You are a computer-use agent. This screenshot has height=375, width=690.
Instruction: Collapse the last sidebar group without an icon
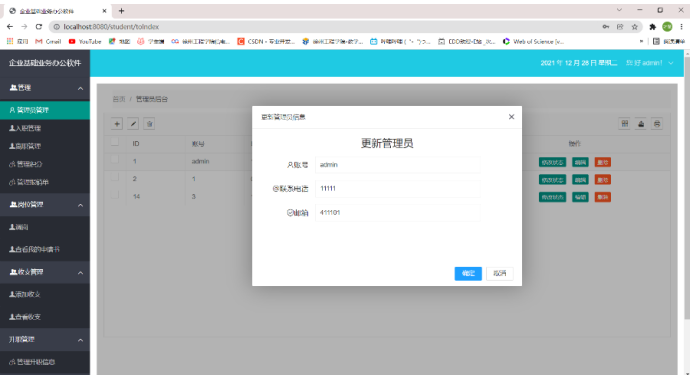tap(45, 340)
